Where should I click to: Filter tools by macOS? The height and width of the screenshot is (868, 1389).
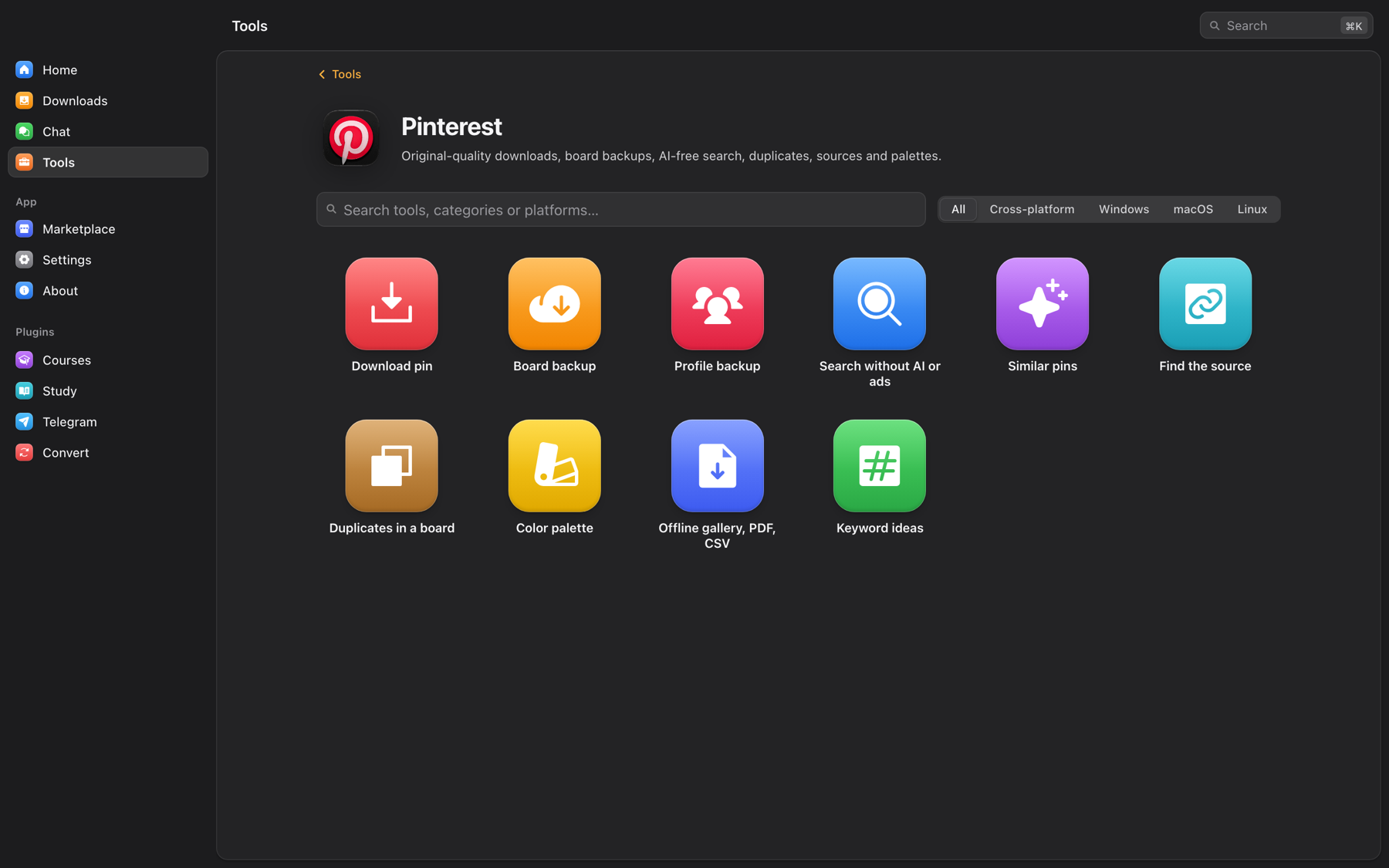coord(1193,209)
